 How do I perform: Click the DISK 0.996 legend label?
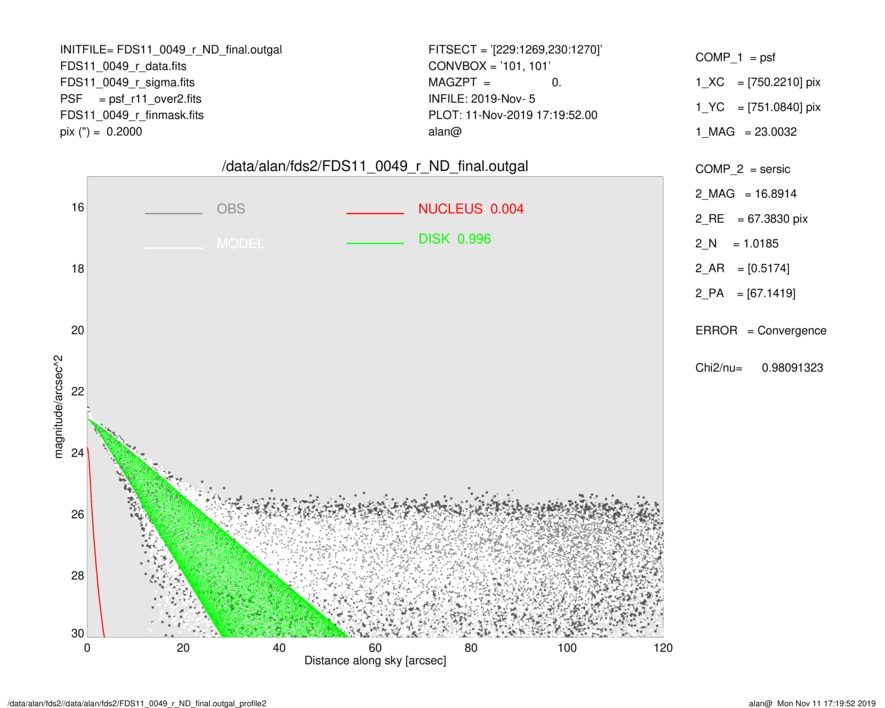[x=454, y=239]
